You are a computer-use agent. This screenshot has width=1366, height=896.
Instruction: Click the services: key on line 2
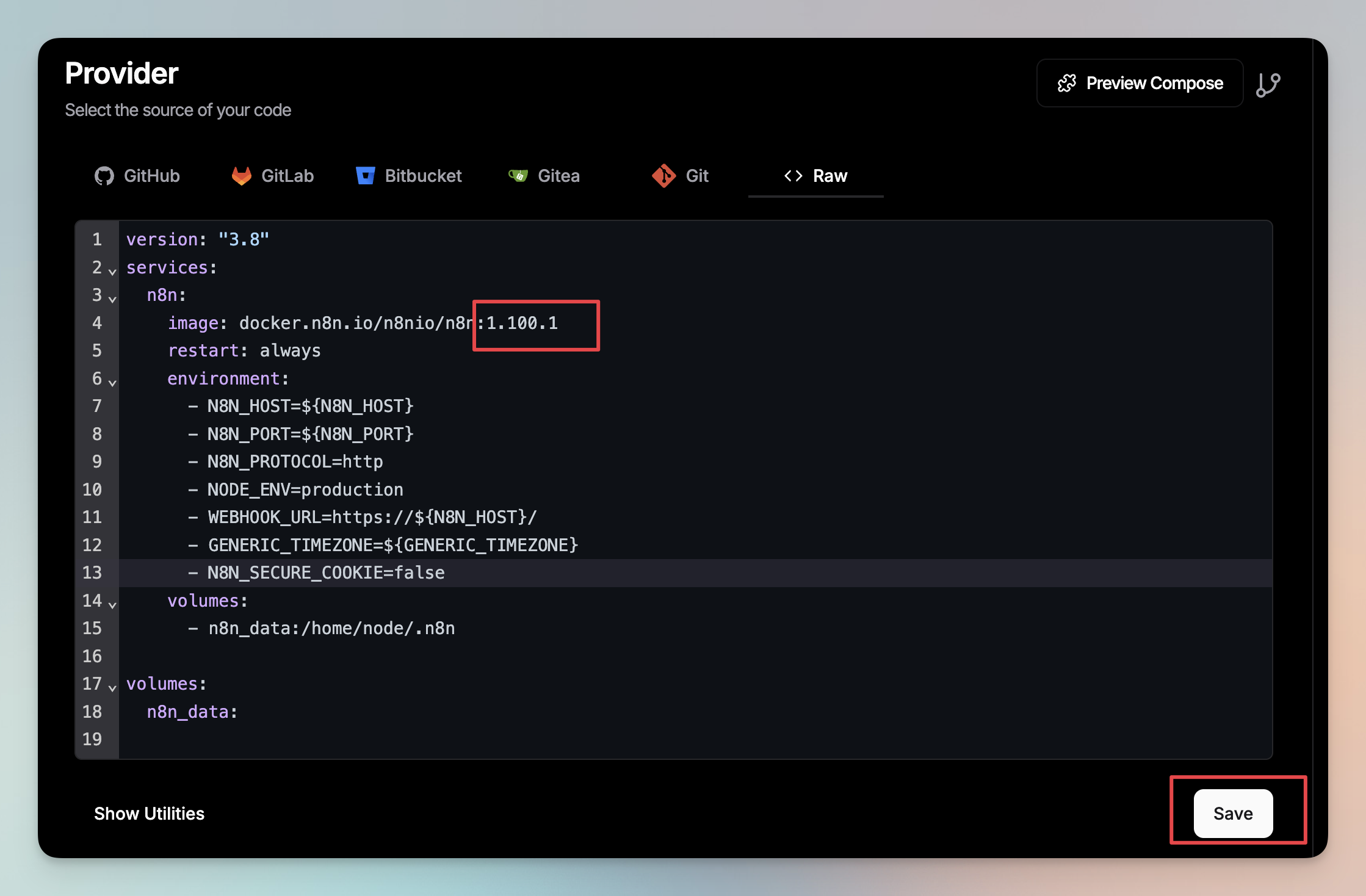point(172,267)
